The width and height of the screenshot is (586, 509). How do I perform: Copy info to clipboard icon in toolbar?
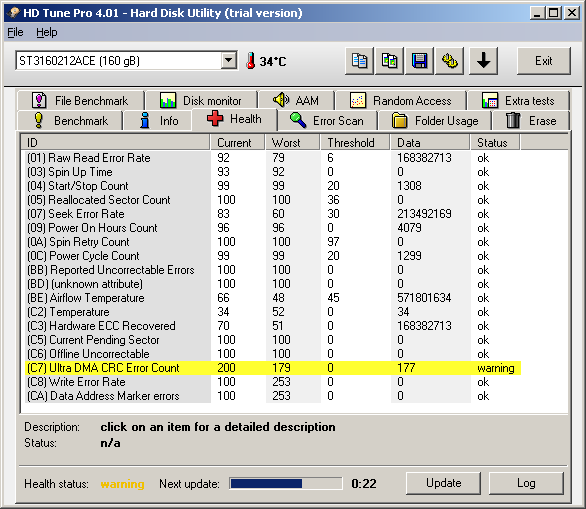point(359,61)
